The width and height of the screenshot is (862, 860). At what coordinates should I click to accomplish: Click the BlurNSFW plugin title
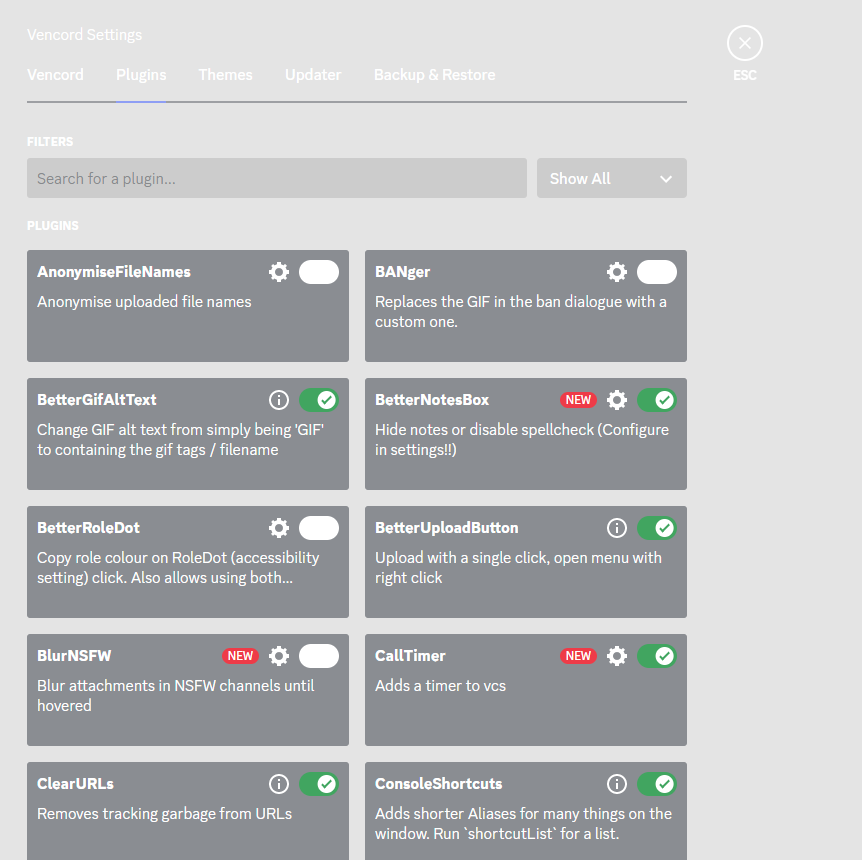[x=74, y=656]
